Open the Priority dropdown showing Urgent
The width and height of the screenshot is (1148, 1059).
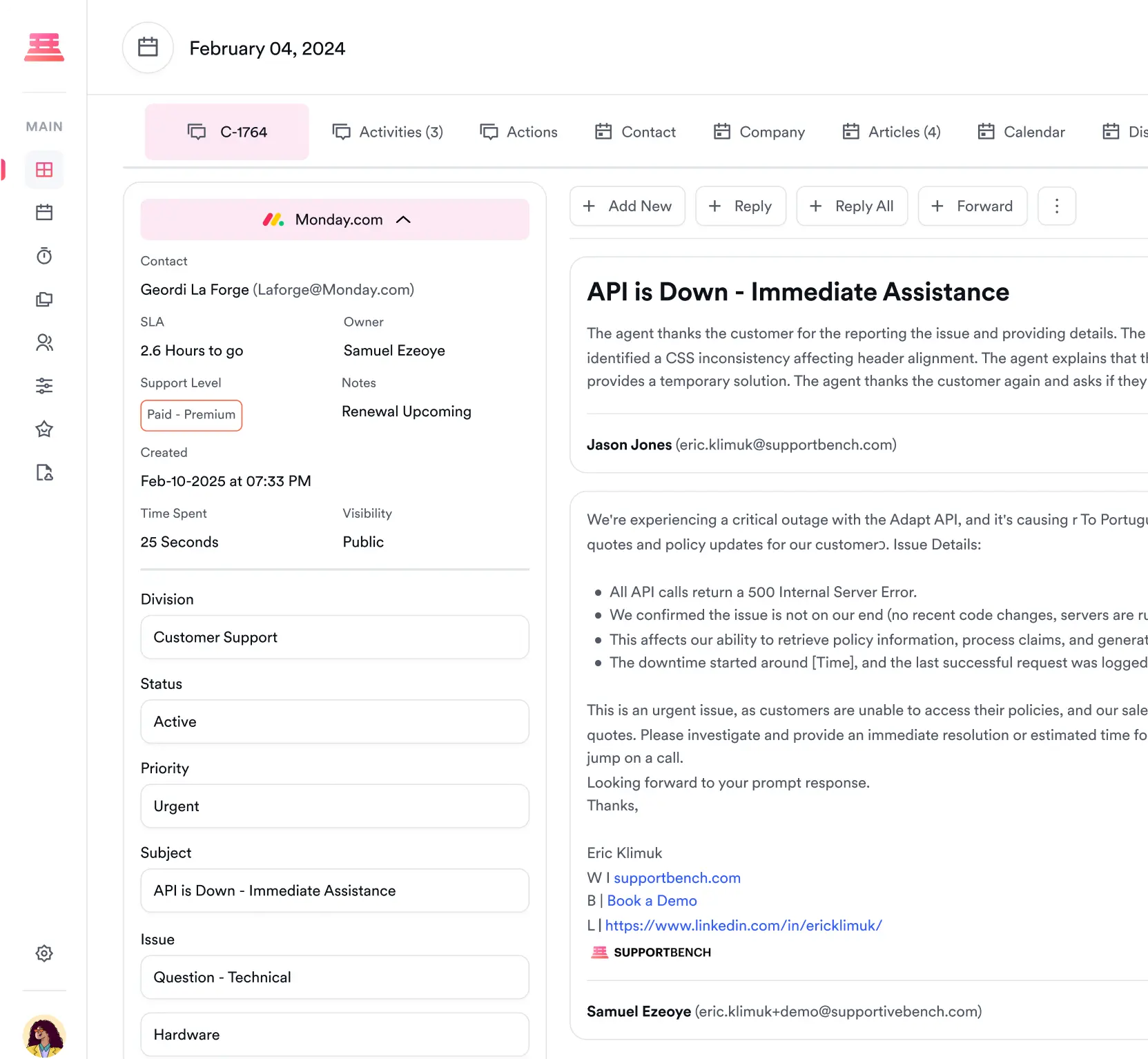tap(335, 806)
